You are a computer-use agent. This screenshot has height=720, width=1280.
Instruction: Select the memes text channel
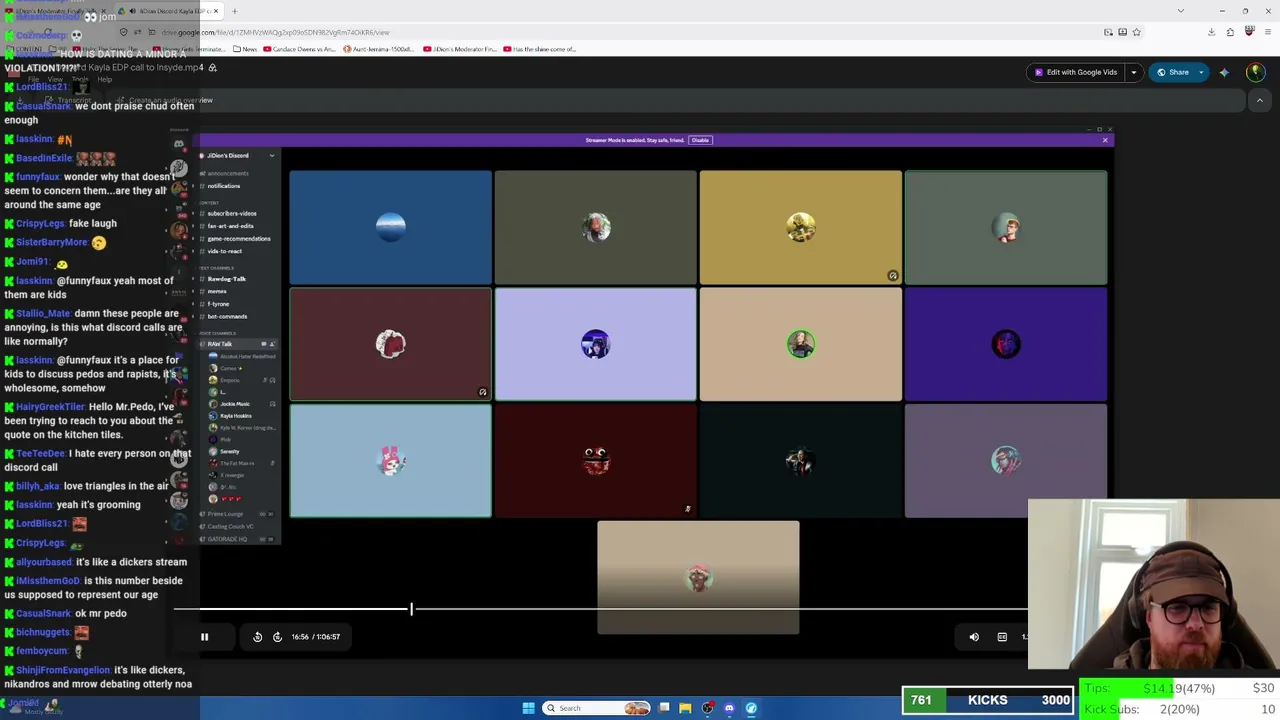click(x=217, y=291)
